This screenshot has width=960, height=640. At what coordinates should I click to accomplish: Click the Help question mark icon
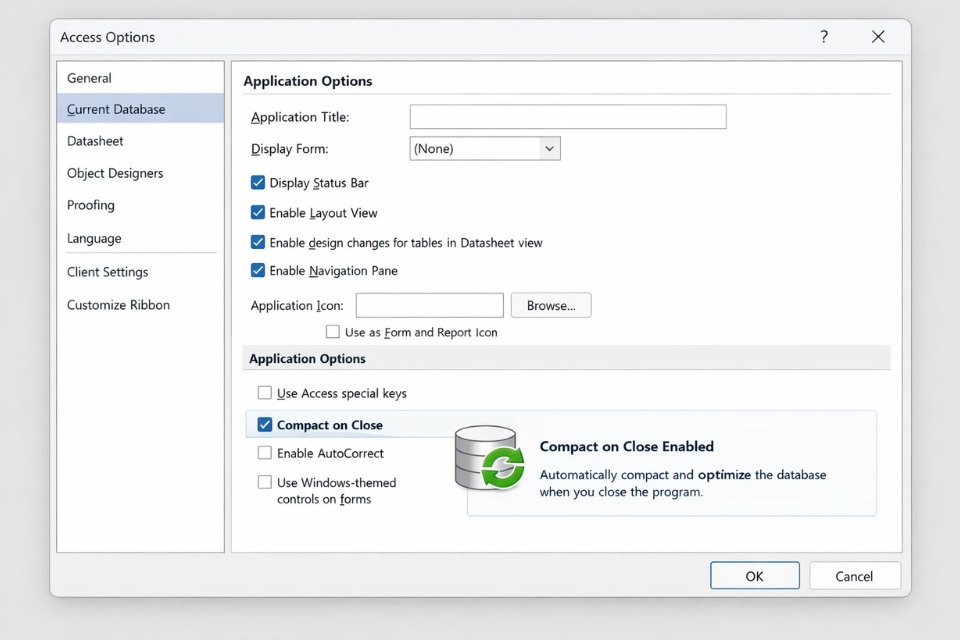pyautogui.click(x=824, y=37)
